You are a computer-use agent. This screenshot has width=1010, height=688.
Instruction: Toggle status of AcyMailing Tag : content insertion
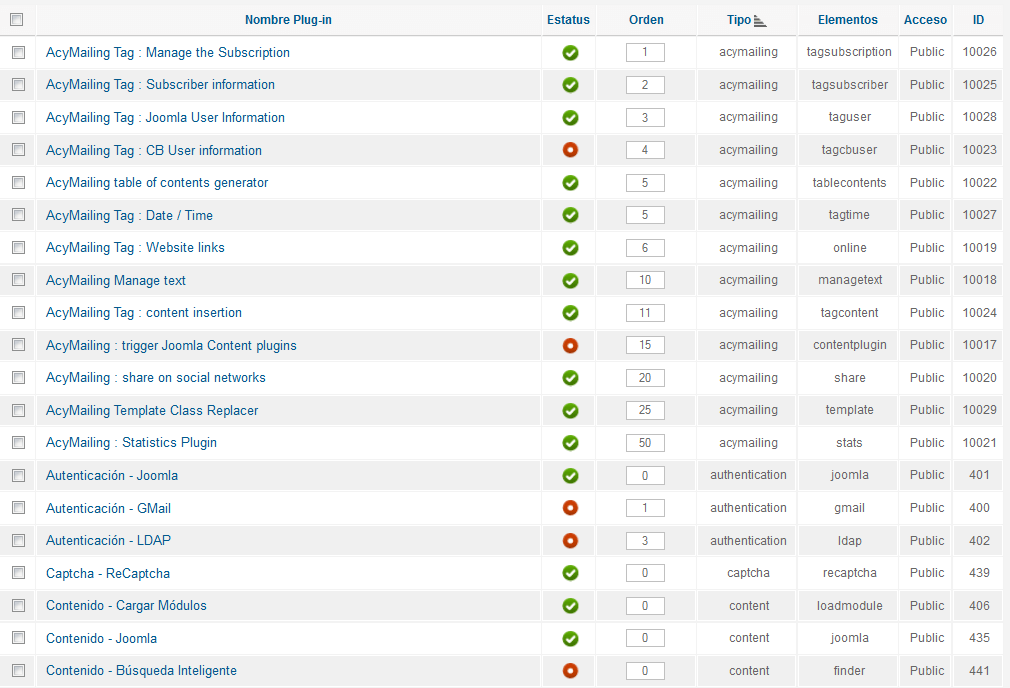coord(570,313)
